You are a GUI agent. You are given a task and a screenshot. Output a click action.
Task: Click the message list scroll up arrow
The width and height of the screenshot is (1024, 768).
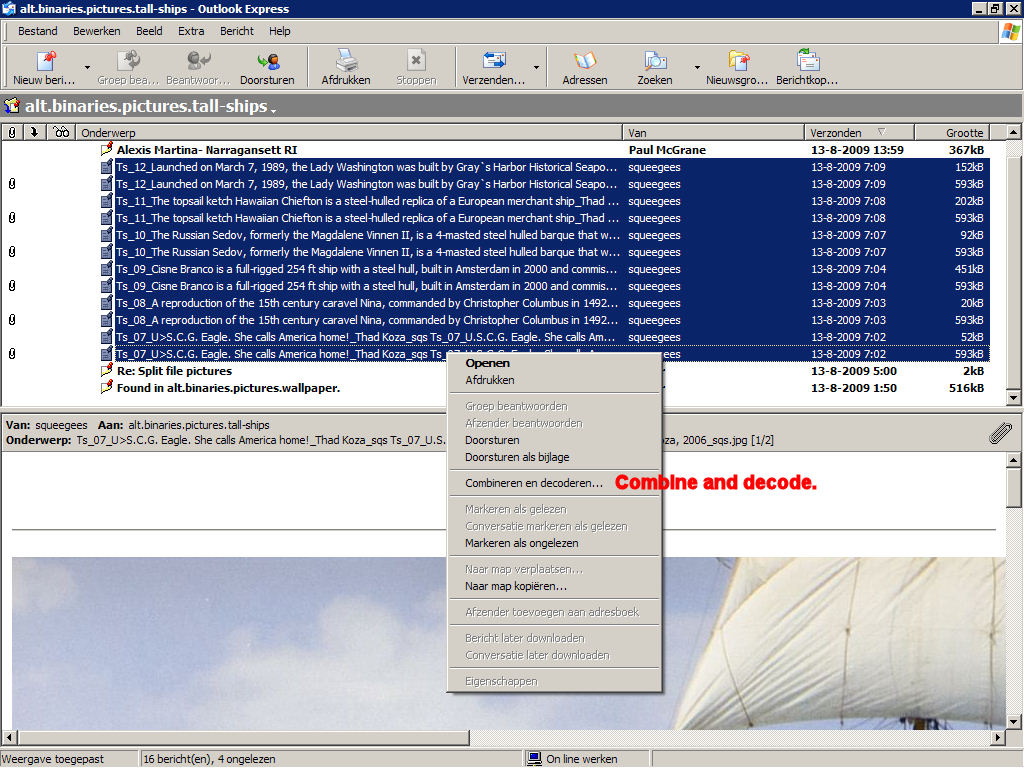pyautogui.click(x=1014, y=133)
